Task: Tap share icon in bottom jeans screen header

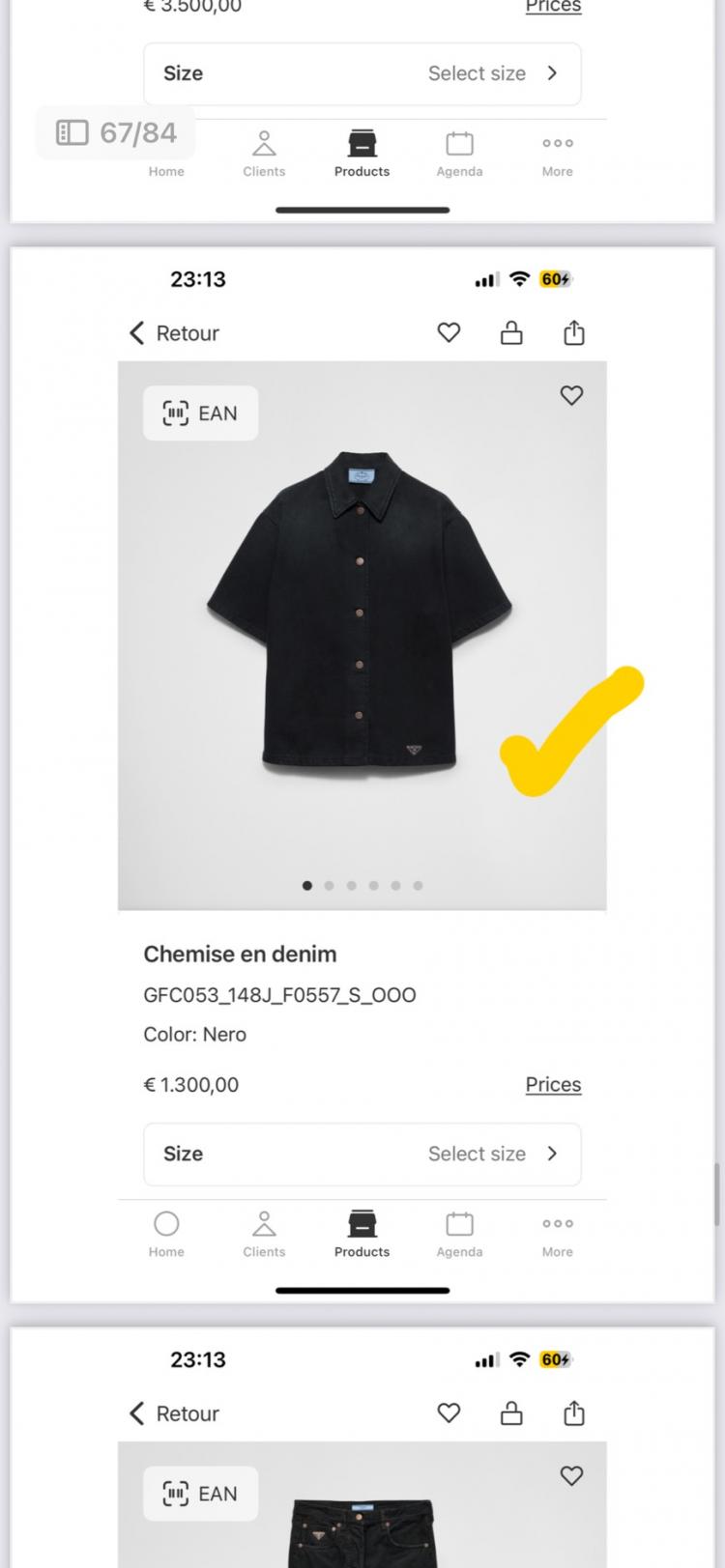Action: tap(574, 1413)
